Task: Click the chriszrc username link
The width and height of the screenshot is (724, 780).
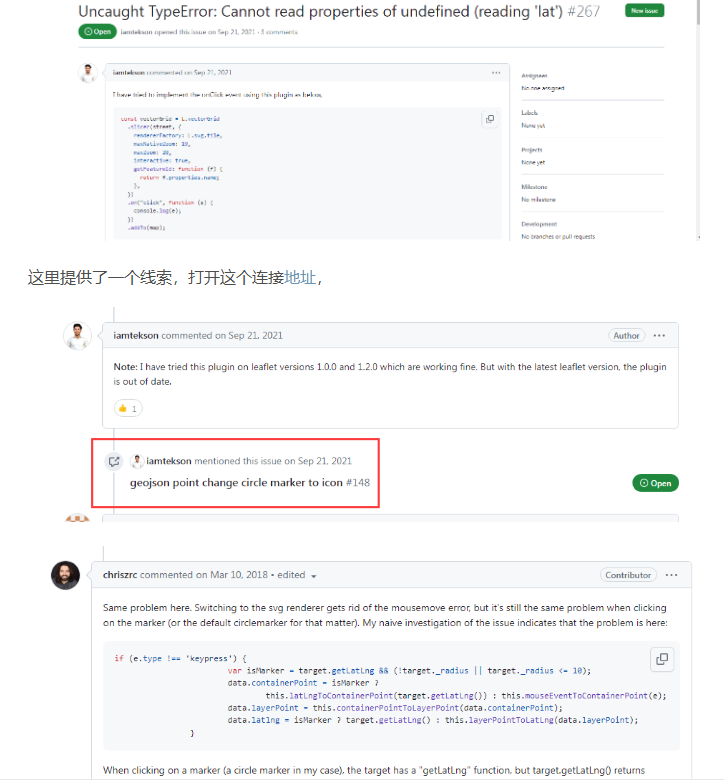Action: pos(120,575)
